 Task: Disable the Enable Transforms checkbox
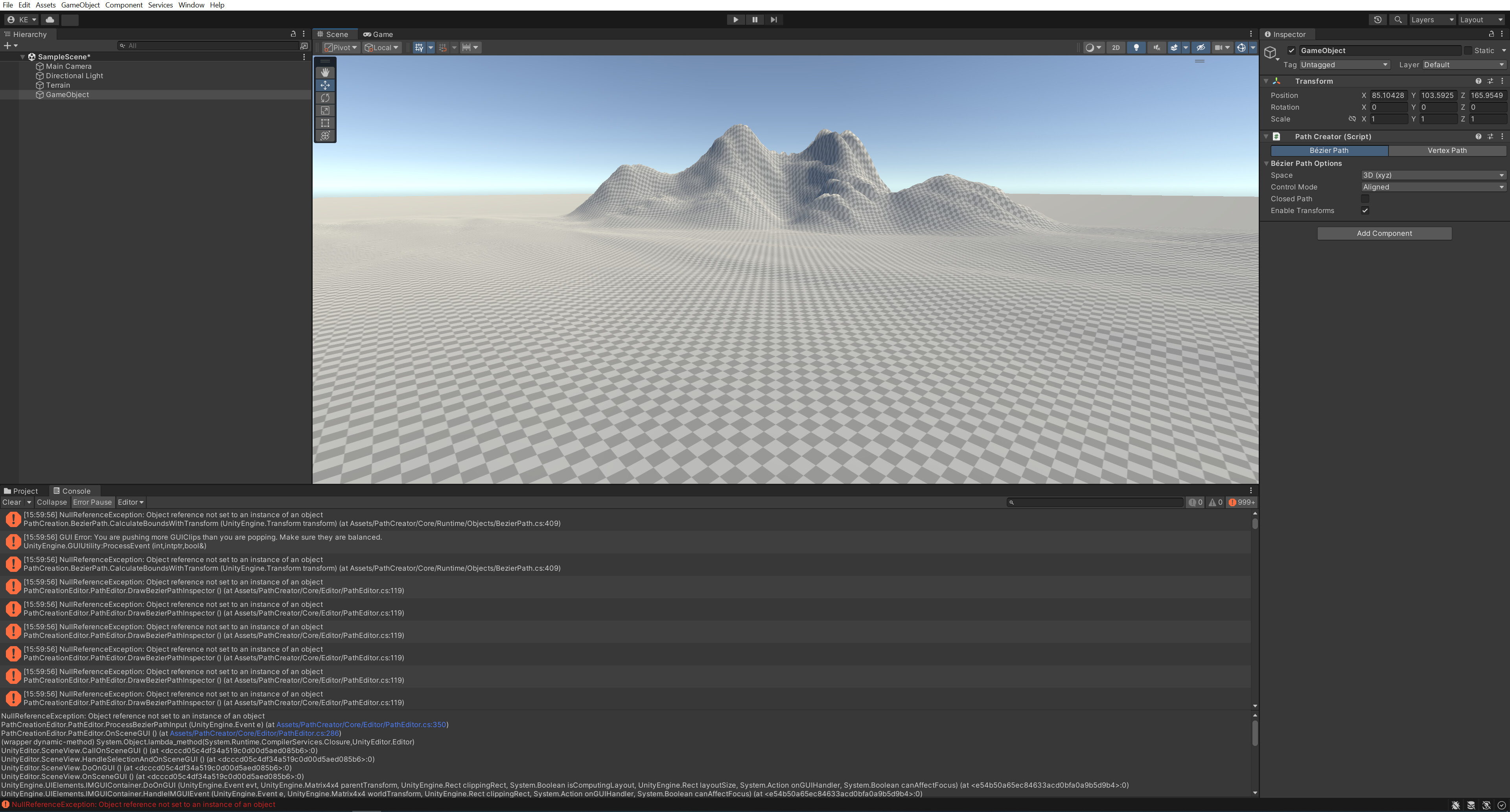pyautogui.click(x=1365, y=210)
